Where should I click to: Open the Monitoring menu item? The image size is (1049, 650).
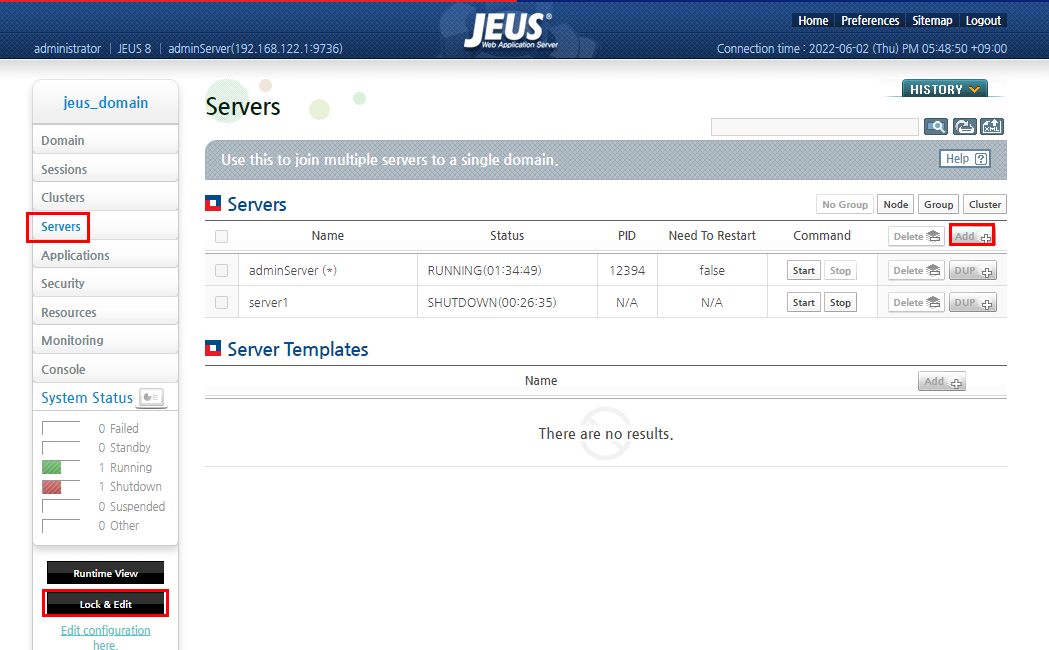pos(105,340)
